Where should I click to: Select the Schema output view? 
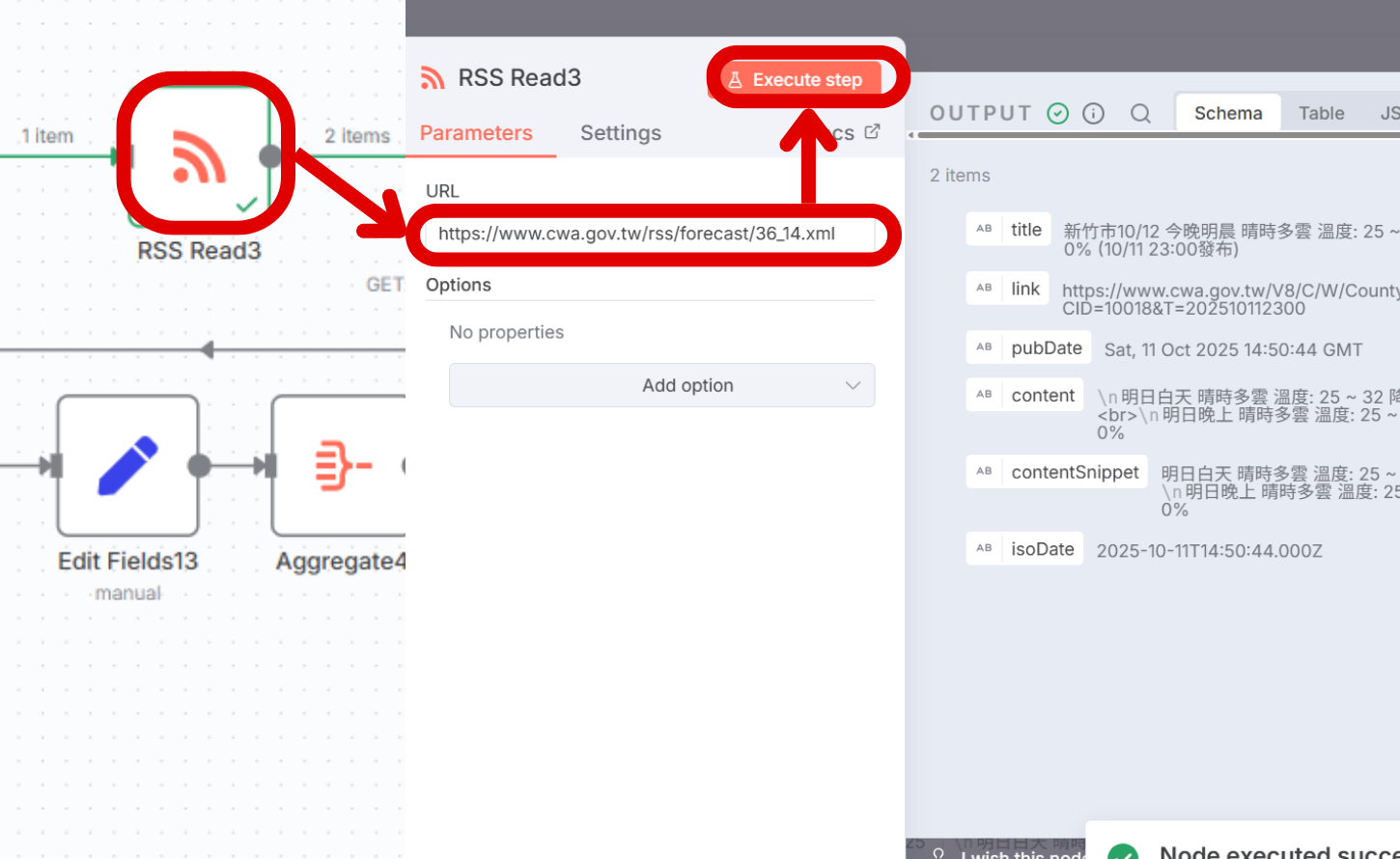click(x=1227, y=114)
